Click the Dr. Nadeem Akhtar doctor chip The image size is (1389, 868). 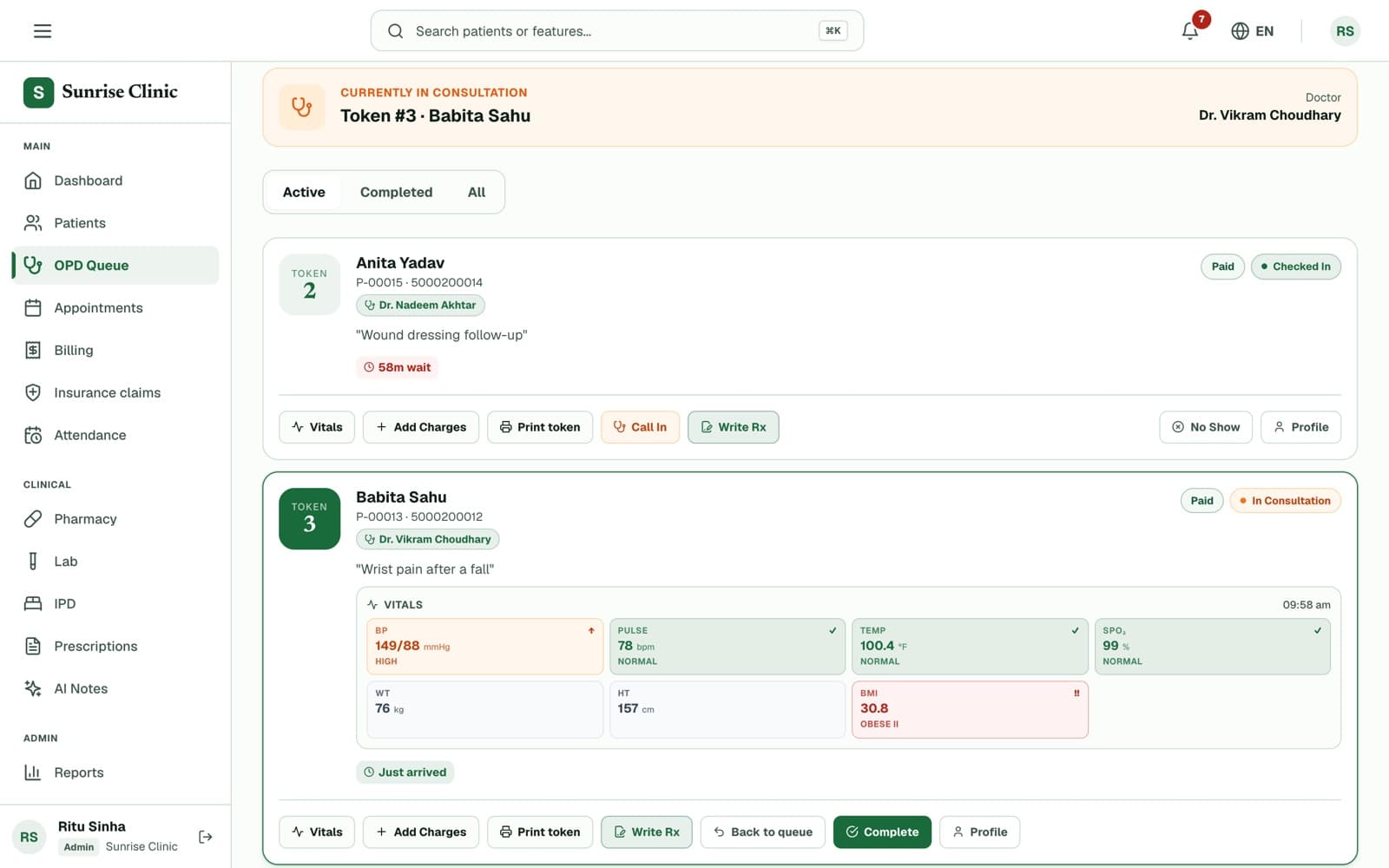[x=420, y=306]
